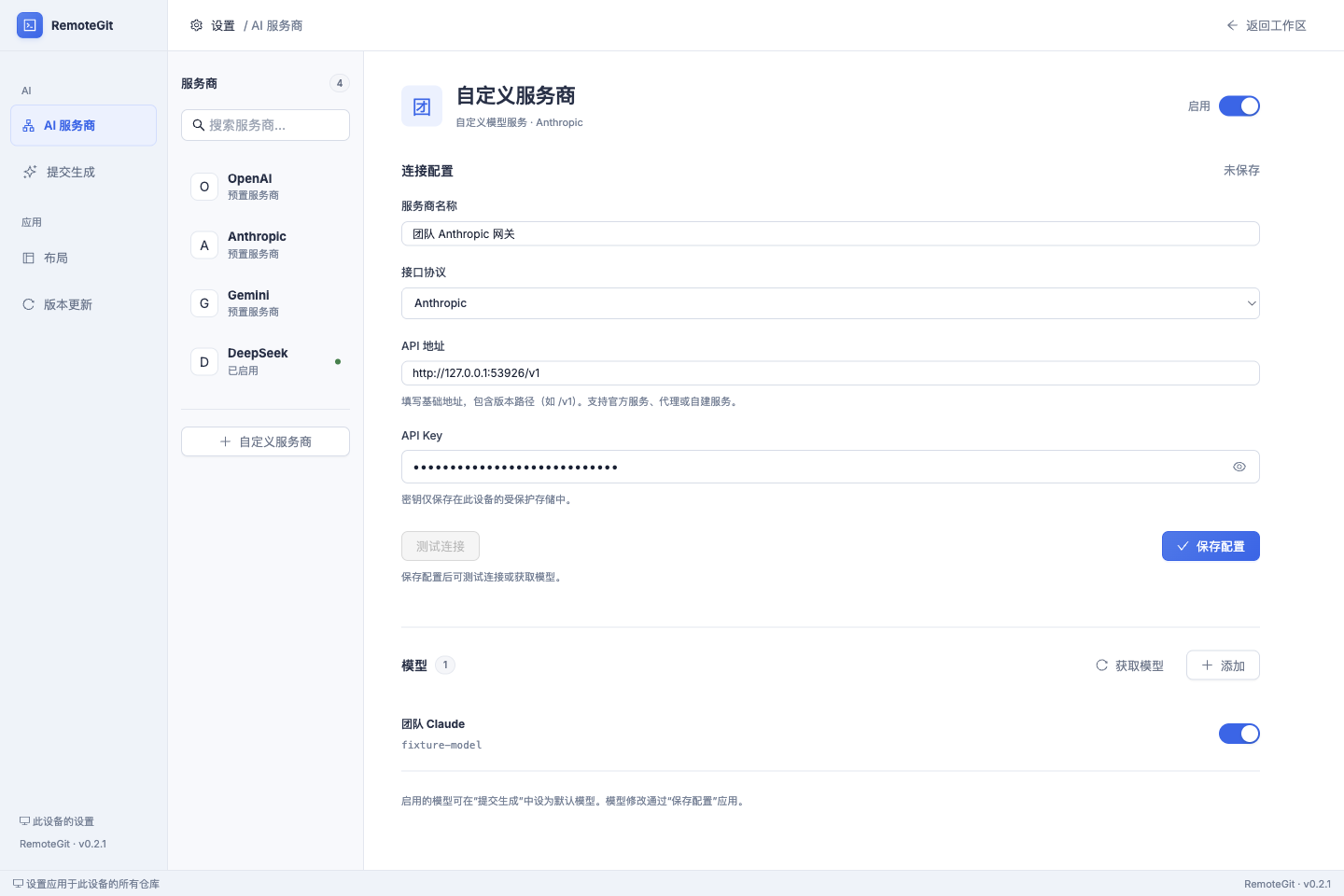Click the Gemini "G" avatar icon
1344x896 pixels.
204,303
